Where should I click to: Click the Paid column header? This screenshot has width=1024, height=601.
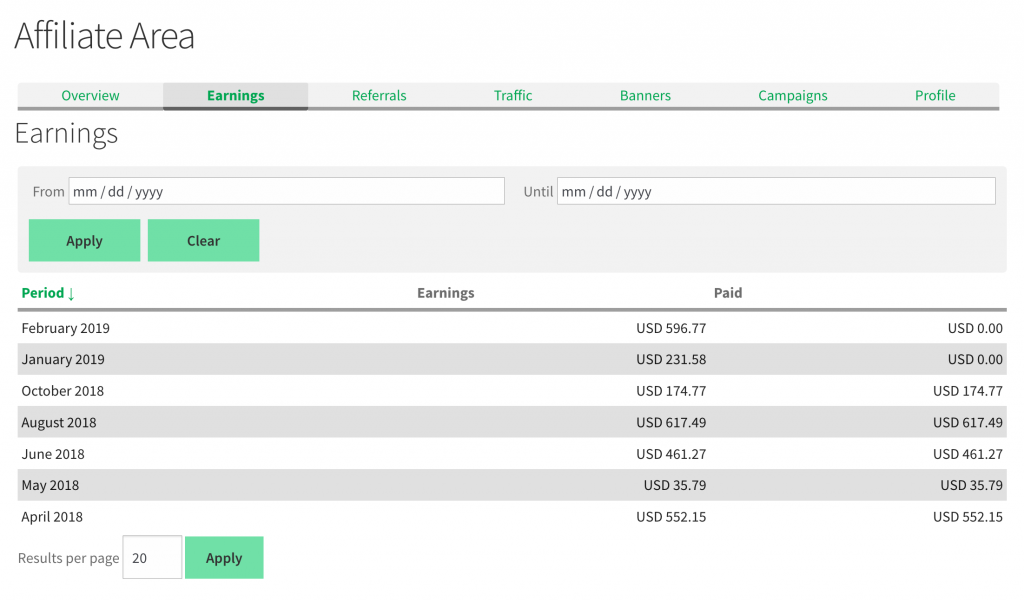728,293
